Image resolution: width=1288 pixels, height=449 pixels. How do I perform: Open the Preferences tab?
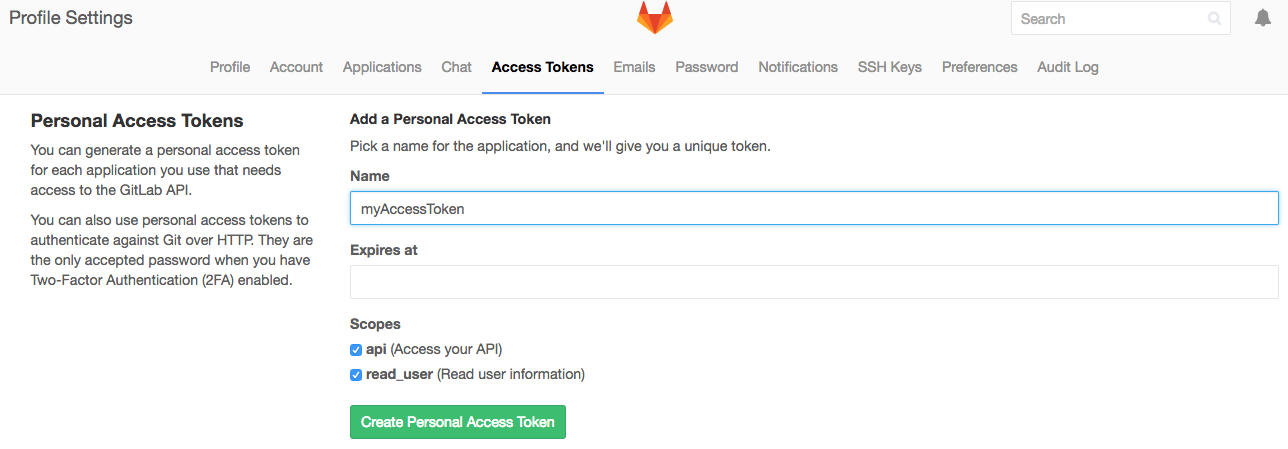pos(980,67)
